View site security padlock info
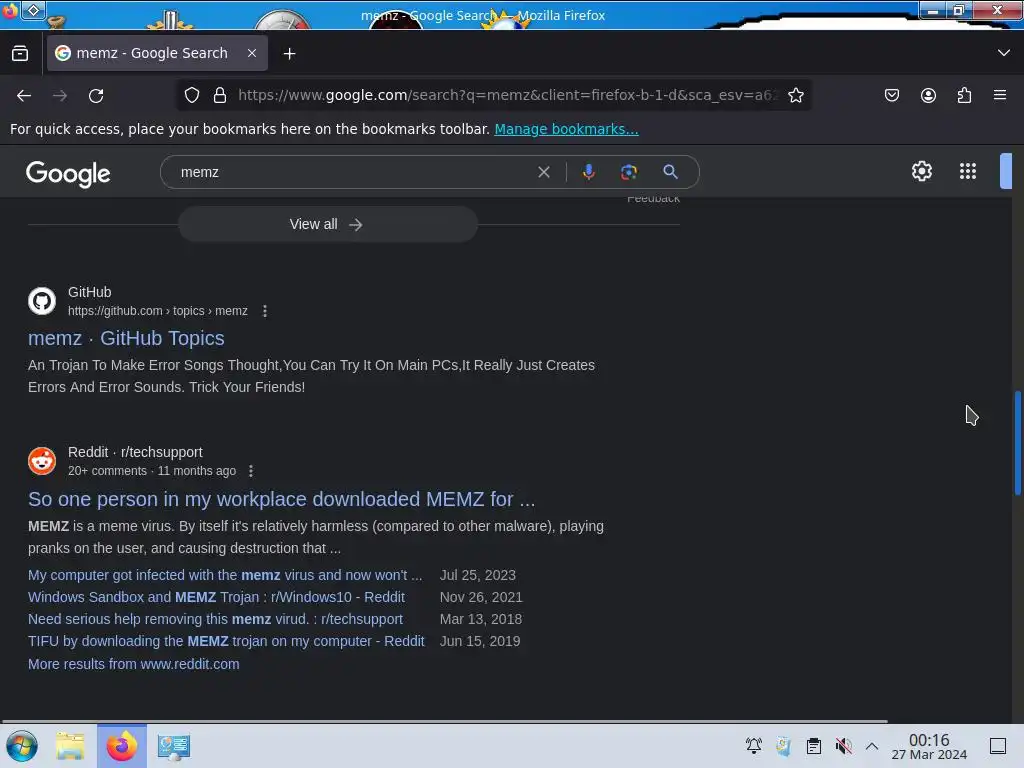Viewport: 1024px width, 768px height. click(x=220, y=95)
